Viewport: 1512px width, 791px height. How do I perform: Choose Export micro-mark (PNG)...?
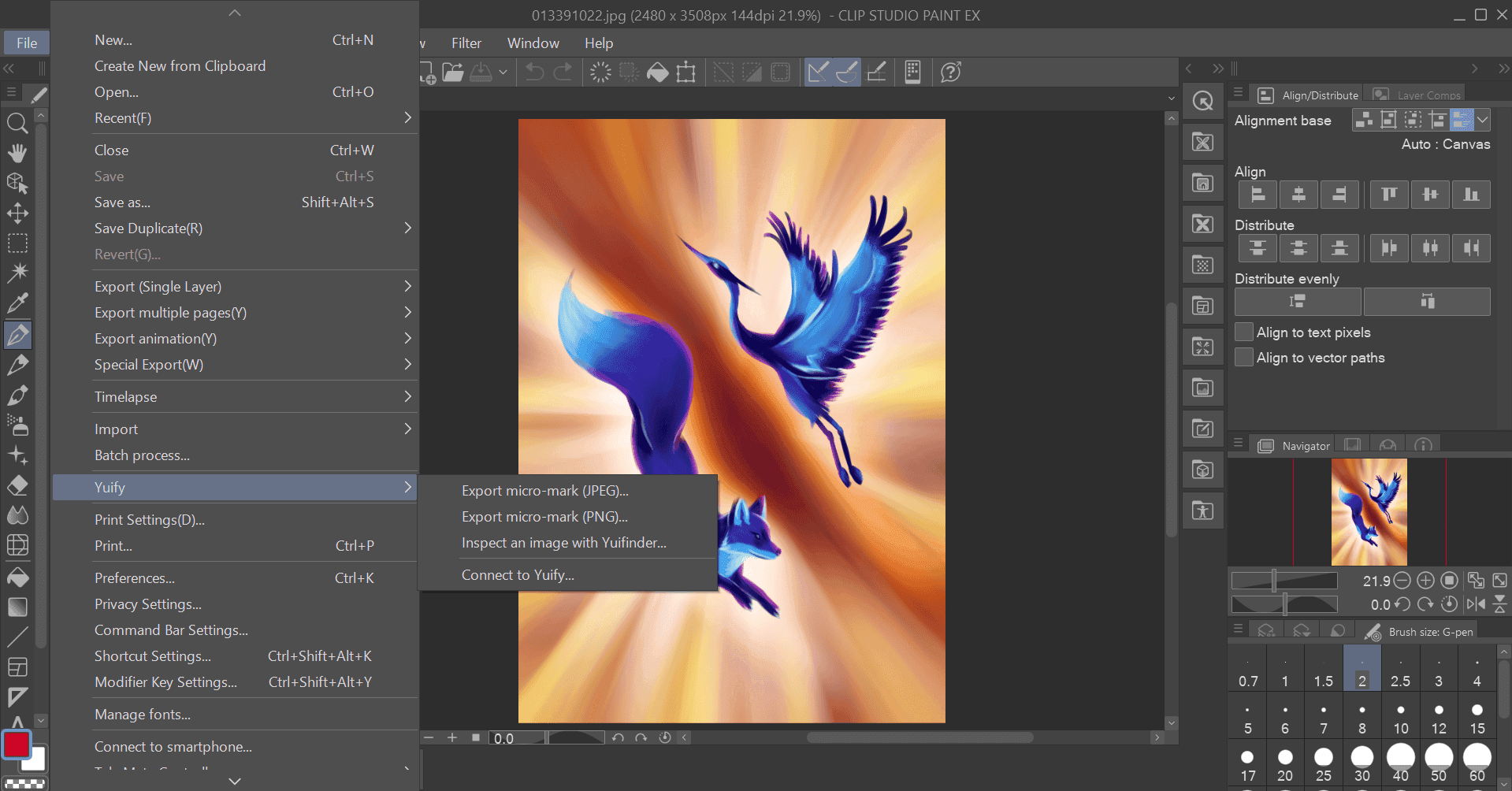tap(568, 517)
